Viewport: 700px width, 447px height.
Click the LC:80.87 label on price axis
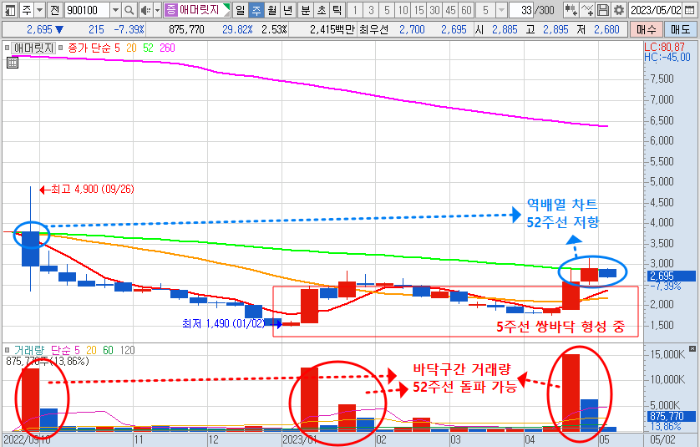point(664,46)
